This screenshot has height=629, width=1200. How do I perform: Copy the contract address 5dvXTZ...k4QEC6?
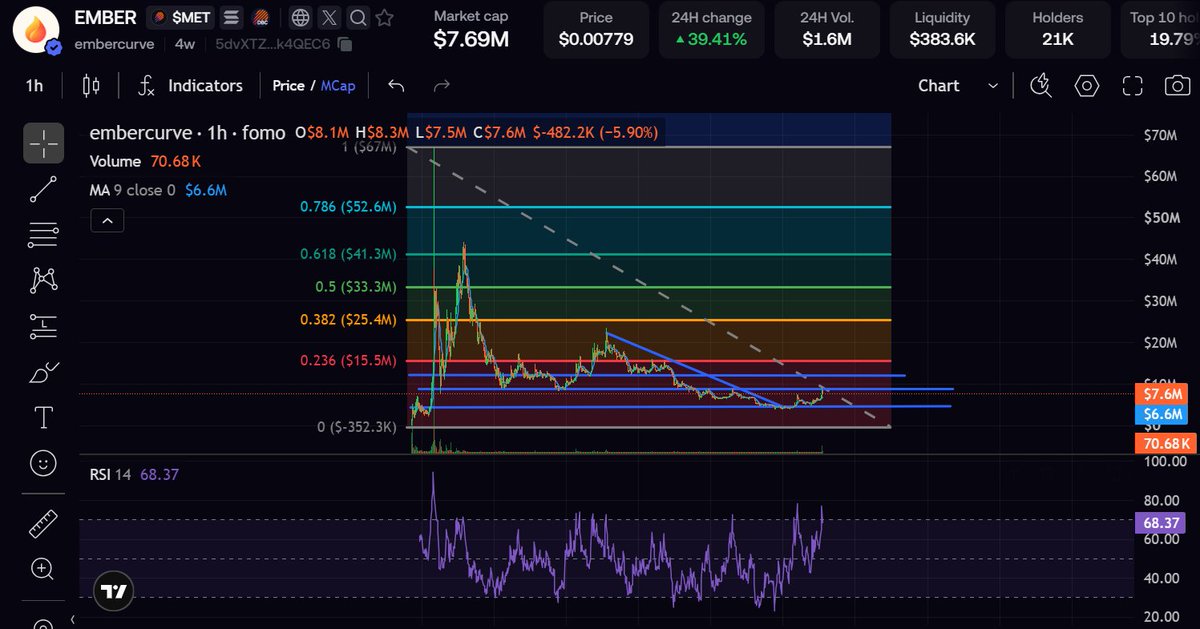click(x=345, y=44)
